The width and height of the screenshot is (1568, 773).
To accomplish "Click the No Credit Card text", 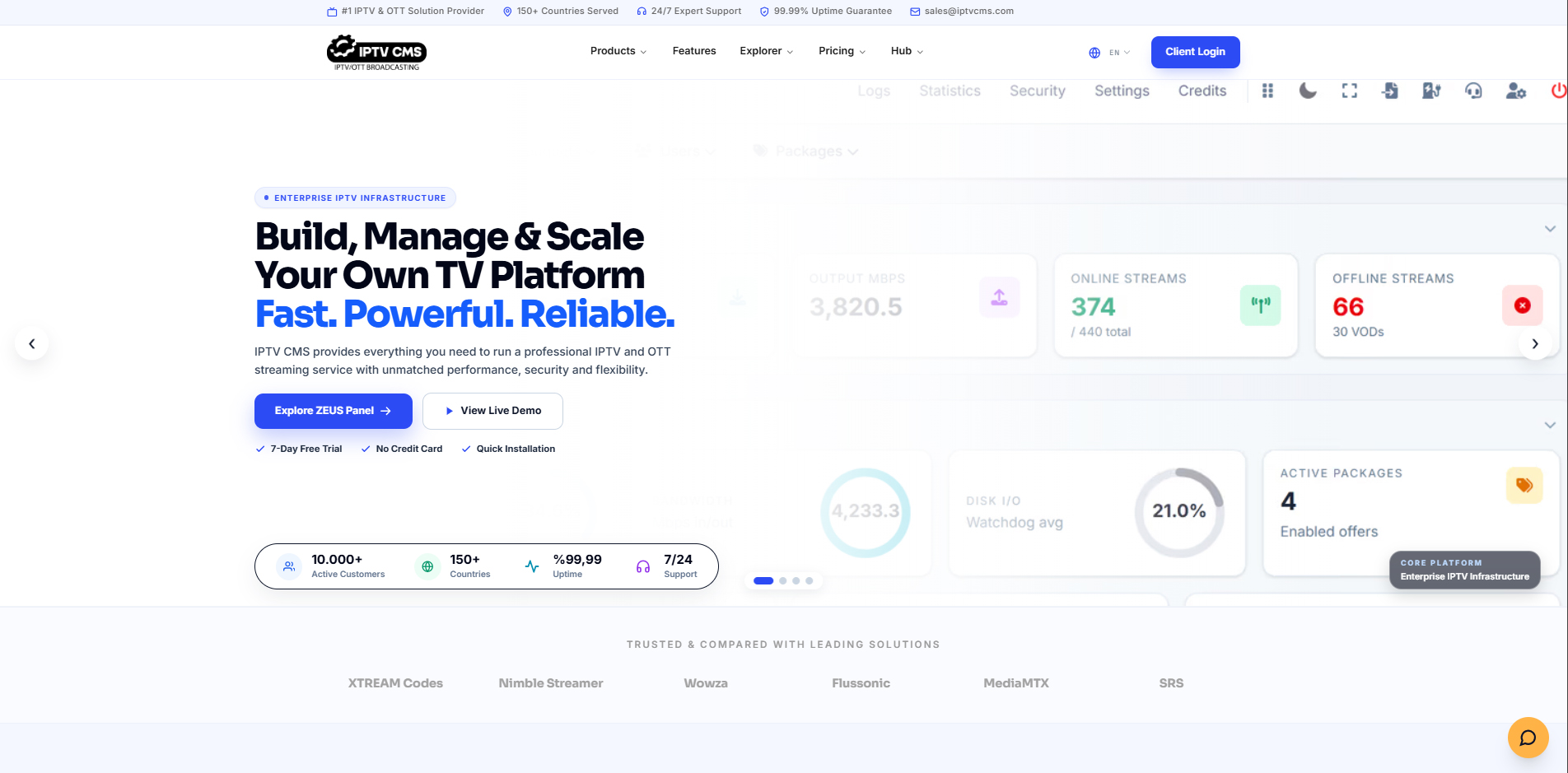I will pyautogui.click(x=409, y=449).
